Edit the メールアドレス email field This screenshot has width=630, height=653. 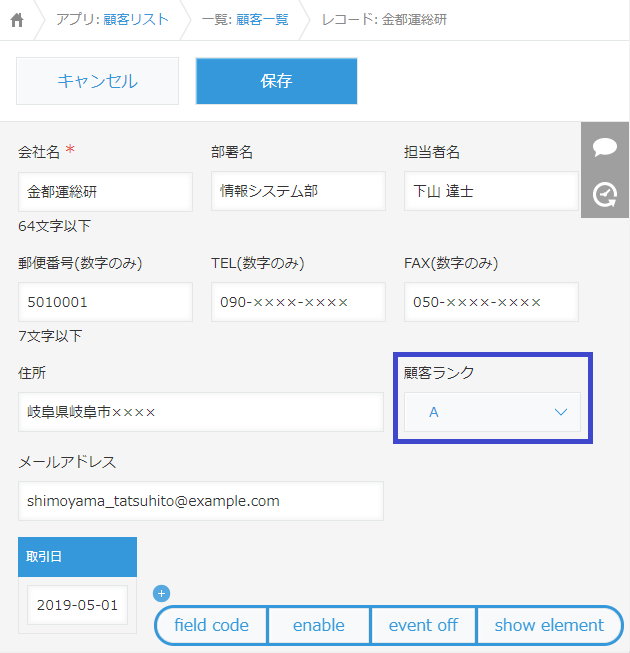(201, 501)
